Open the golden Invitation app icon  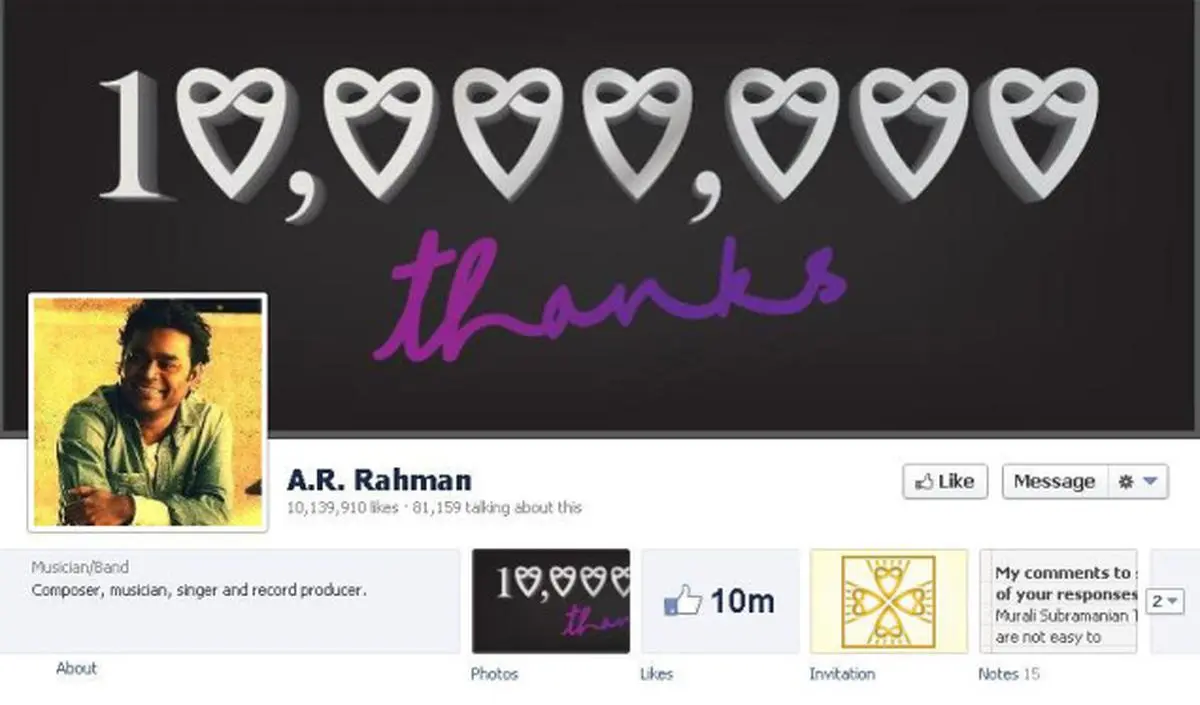[x=889, y=601]
